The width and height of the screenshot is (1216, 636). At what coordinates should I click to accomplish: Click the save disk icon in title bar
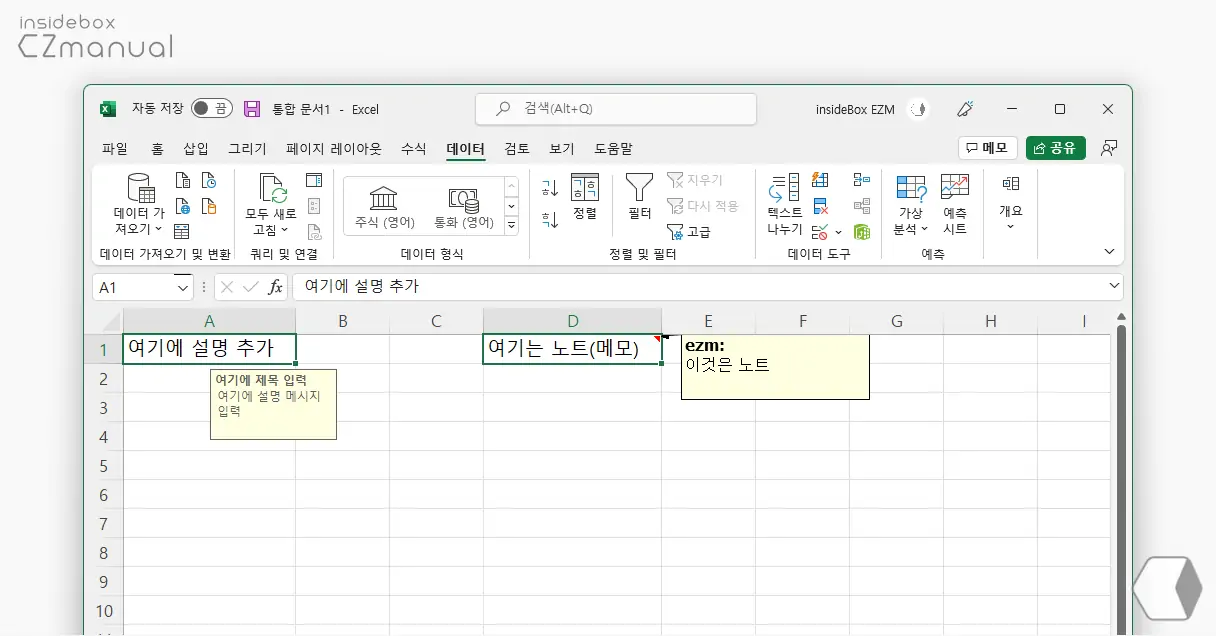pos(252,109)
